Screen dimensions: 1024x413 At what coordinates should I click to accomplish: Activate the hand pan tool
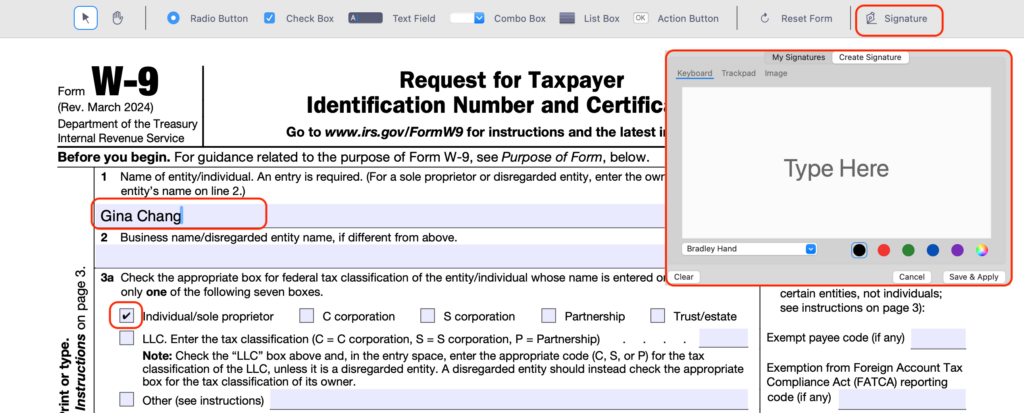click(118, 18)
